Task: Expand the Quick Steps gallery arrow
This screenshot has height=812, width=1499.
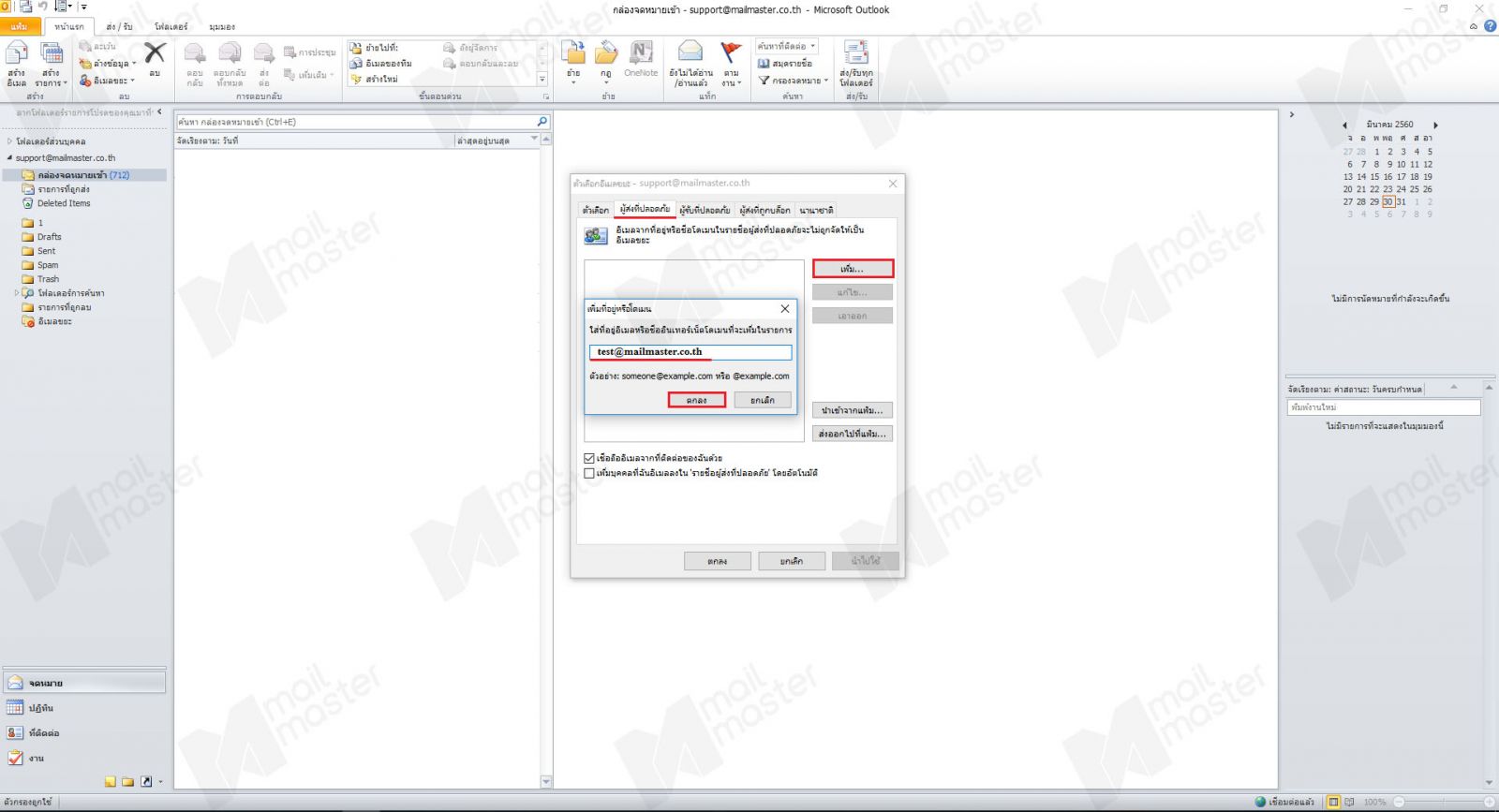Action: coord(542,80)
